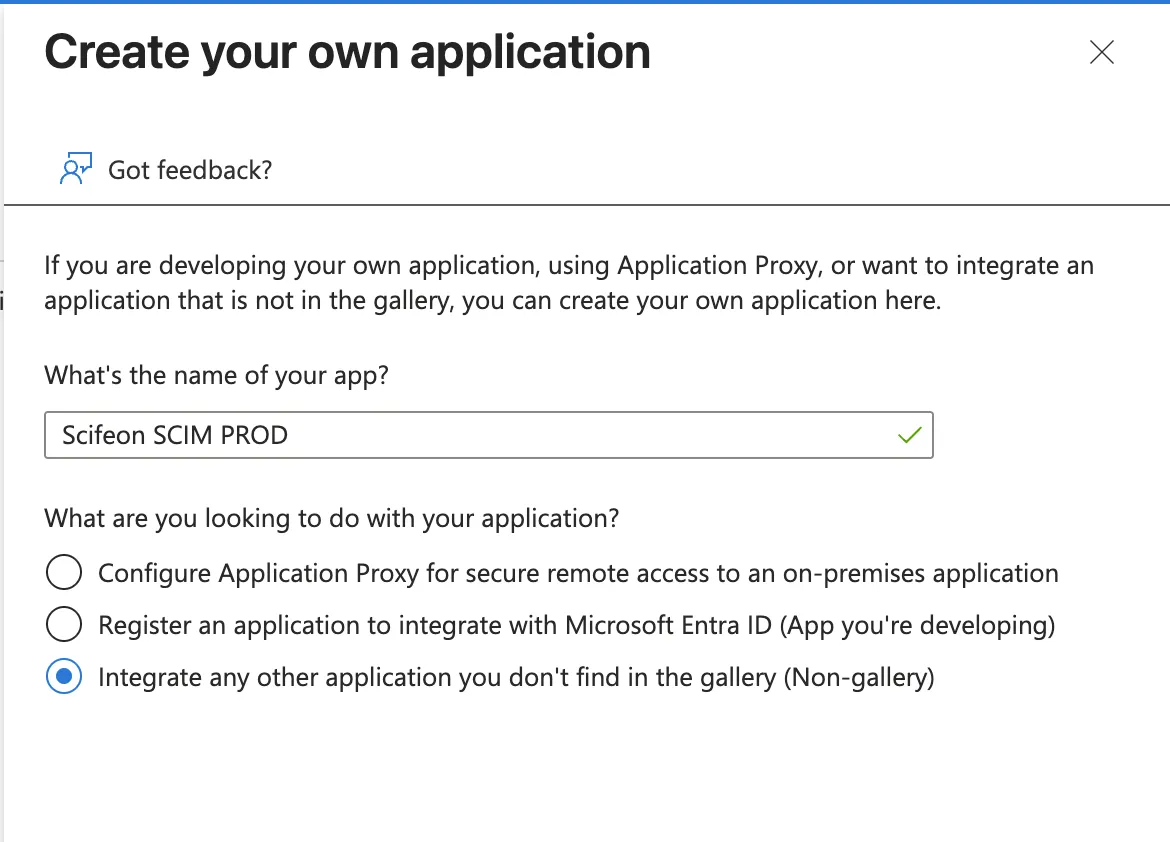Click the person-with-chat feedback symbol
This screenshot has width=1170, height=842.
coord(74,168)
